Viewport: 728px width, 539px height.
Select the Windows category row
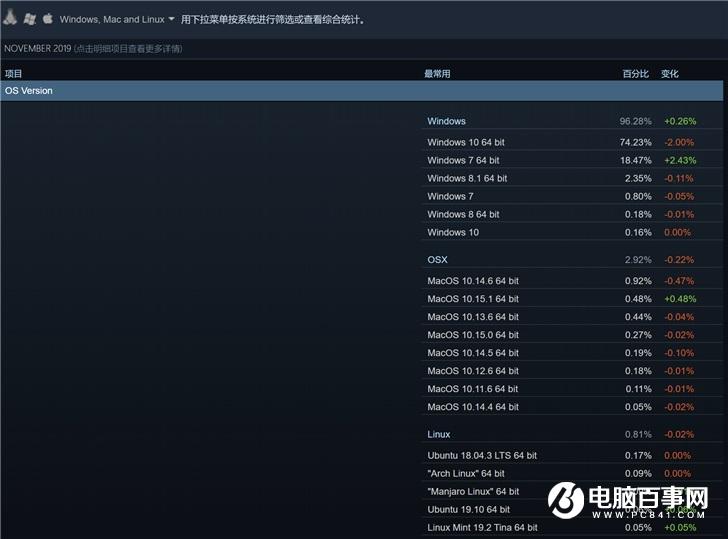pos(572,121)
